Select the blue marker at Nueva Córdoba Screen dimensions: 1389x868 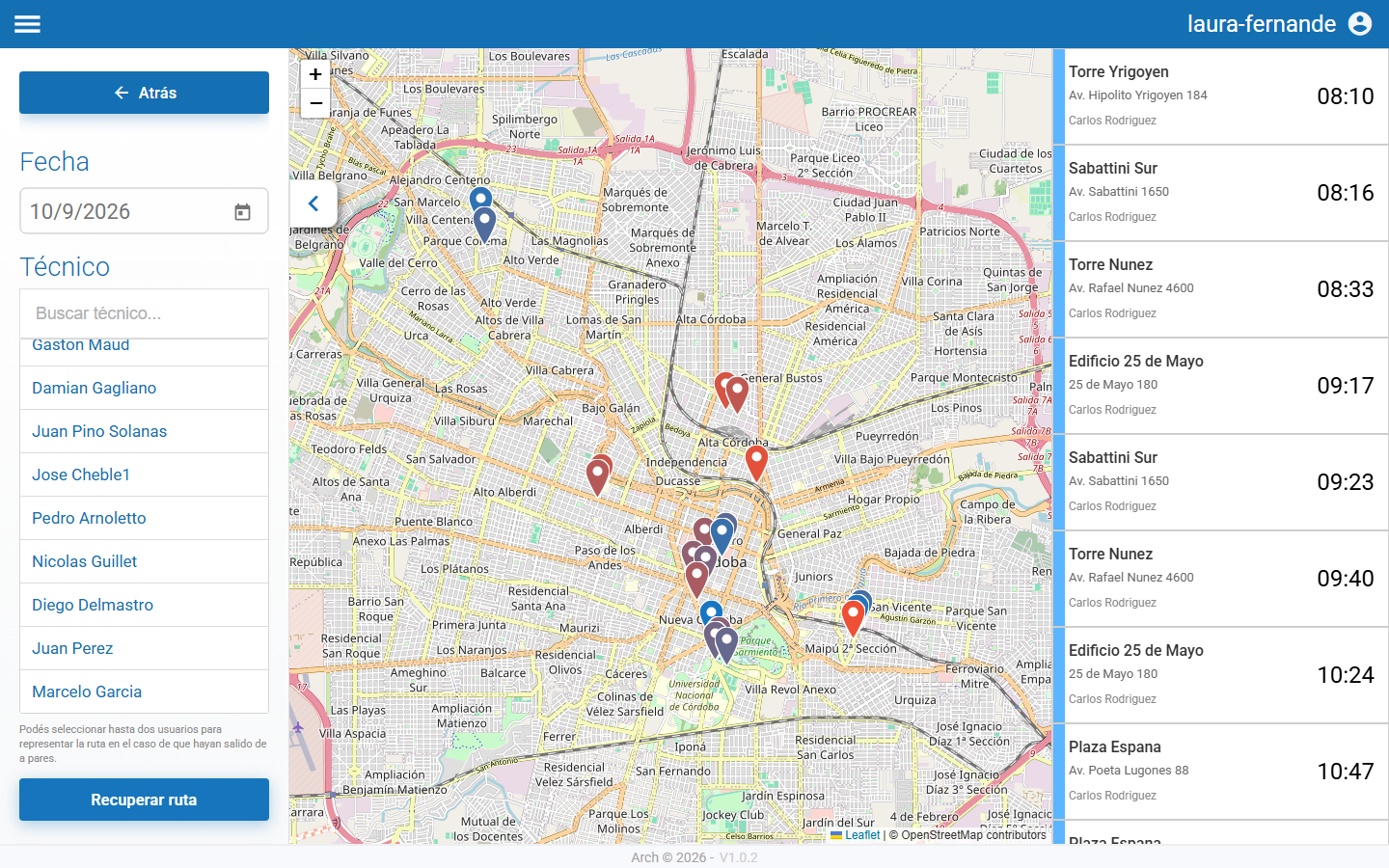[x=711, y=610]
